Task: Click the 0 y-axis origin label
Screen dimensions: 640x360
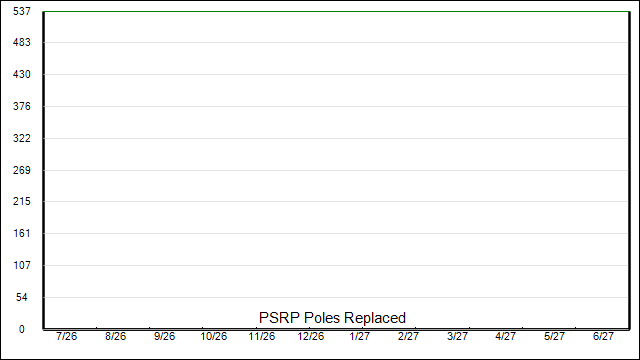Action: click(22, 329)
